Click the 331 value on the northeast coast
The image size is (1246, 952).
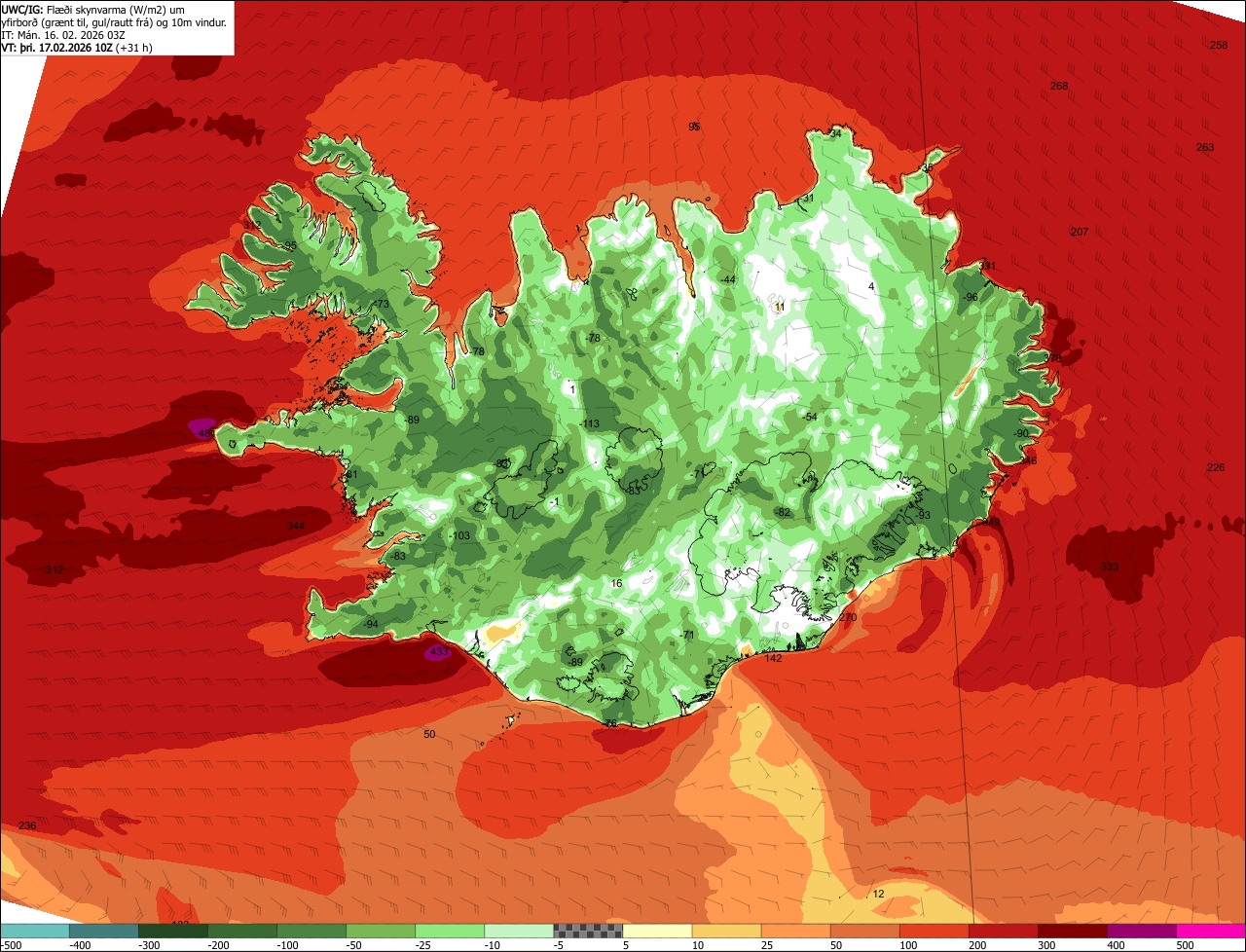tap(988, 266)
